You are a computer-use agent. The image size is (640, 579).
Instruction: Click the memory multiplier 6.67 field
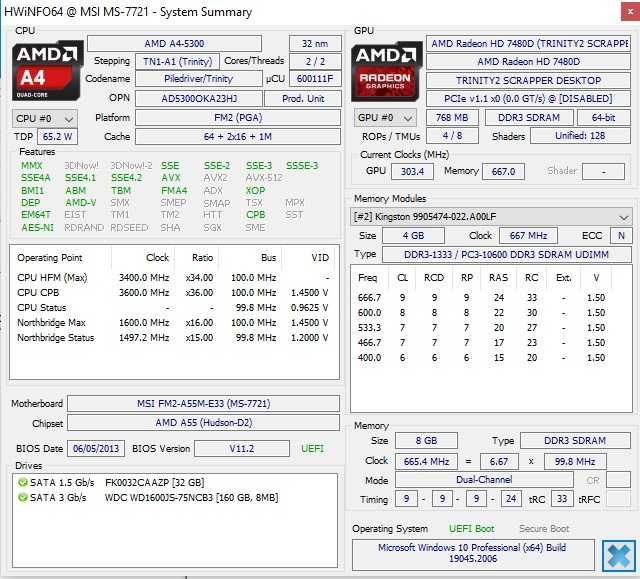(499, 462)
